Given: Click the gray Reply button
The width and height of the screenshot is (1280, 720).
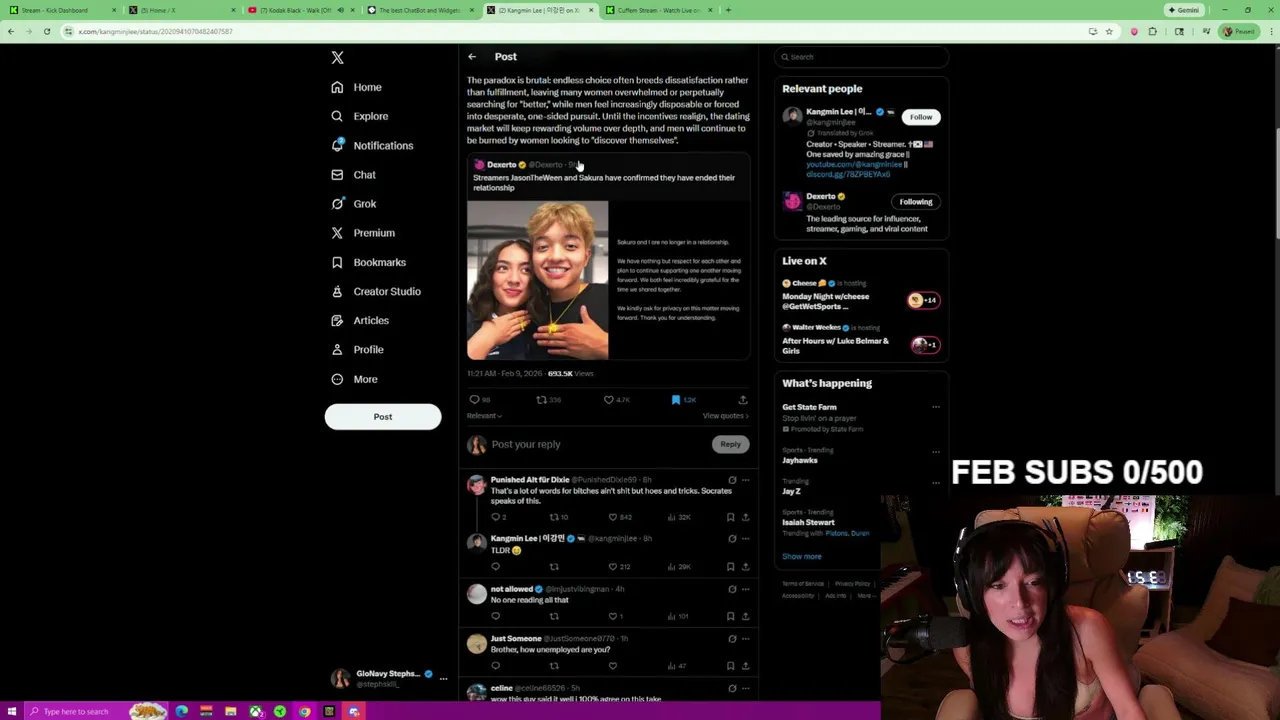Looking at the screenshot, I should [730, 444].
